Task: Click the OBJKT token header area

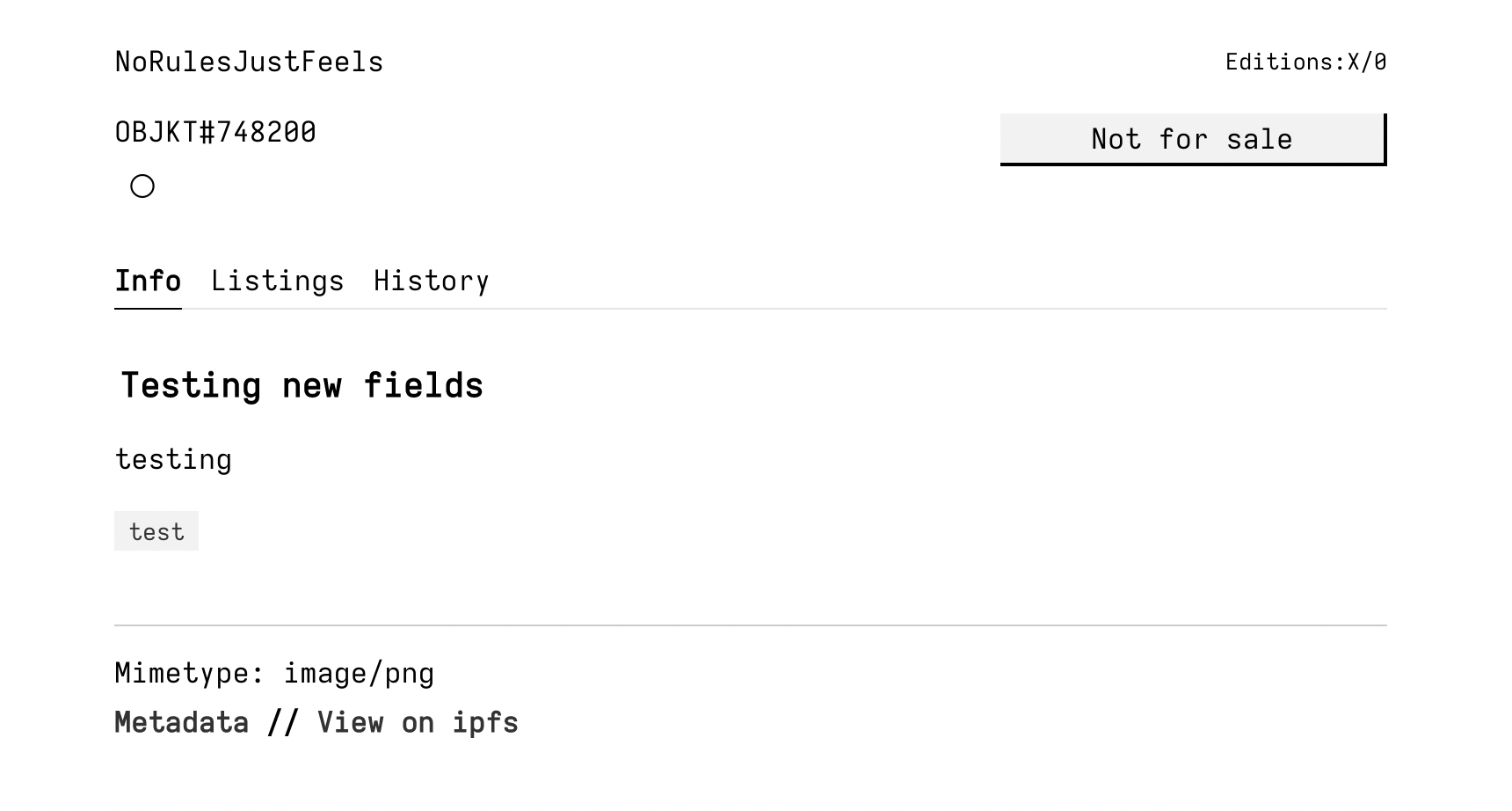Action: coord(215,130)
